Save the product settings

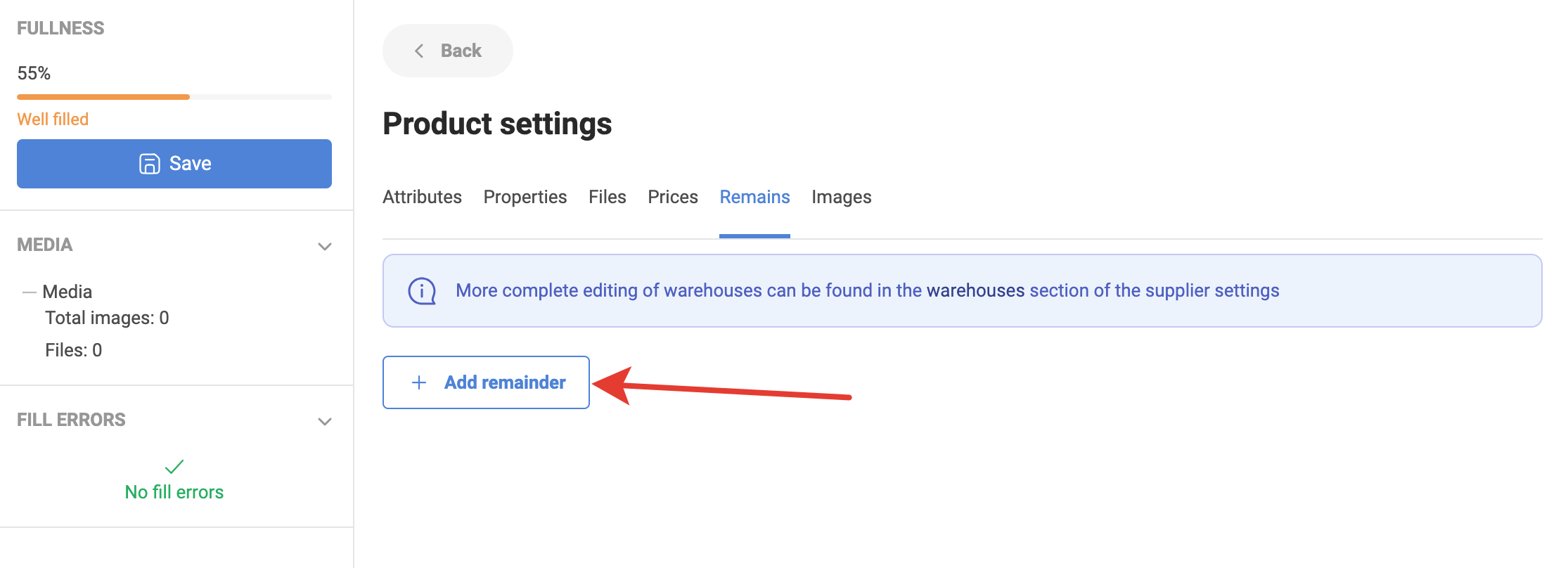click(x=174, y=164)
